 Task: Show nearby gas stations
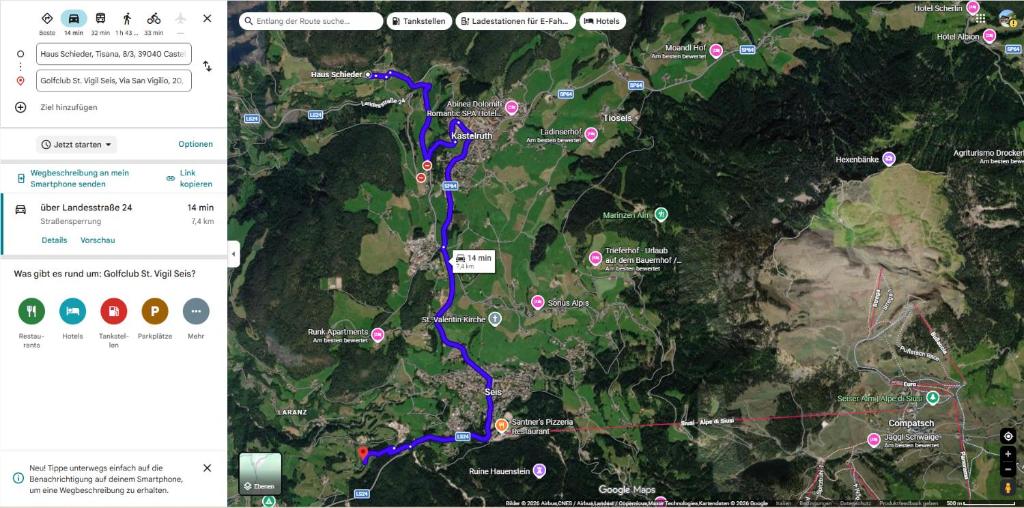pos(114,311)
